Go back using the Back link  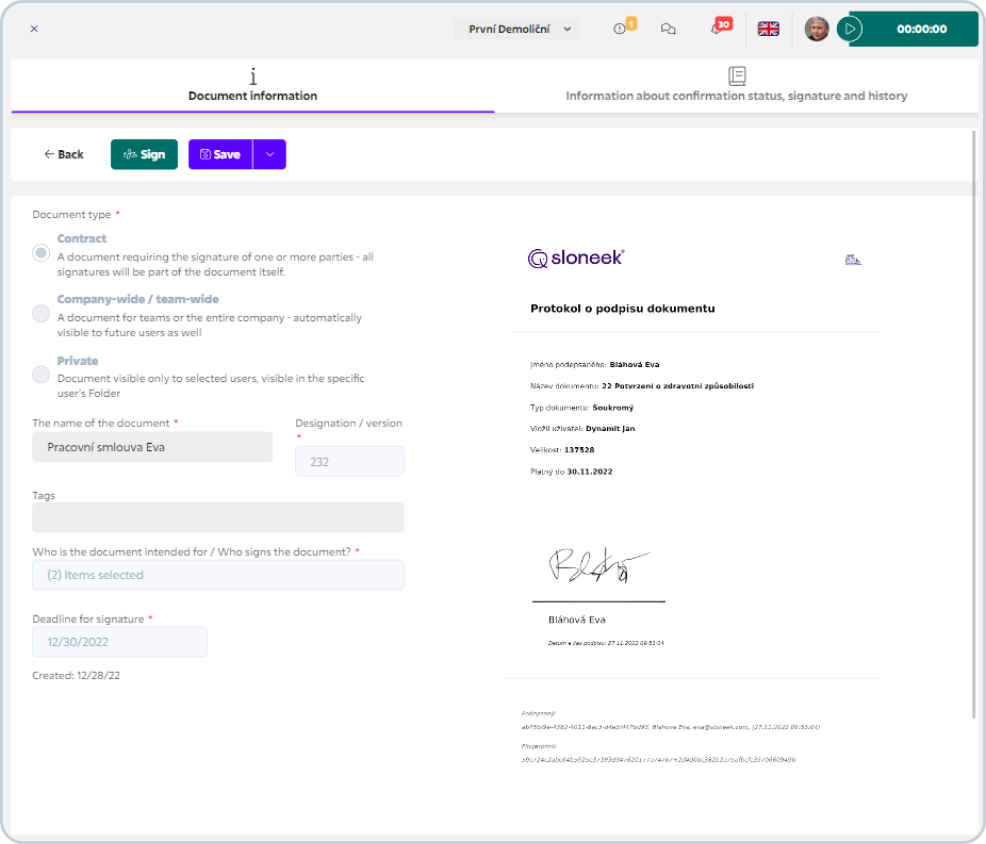64,154
